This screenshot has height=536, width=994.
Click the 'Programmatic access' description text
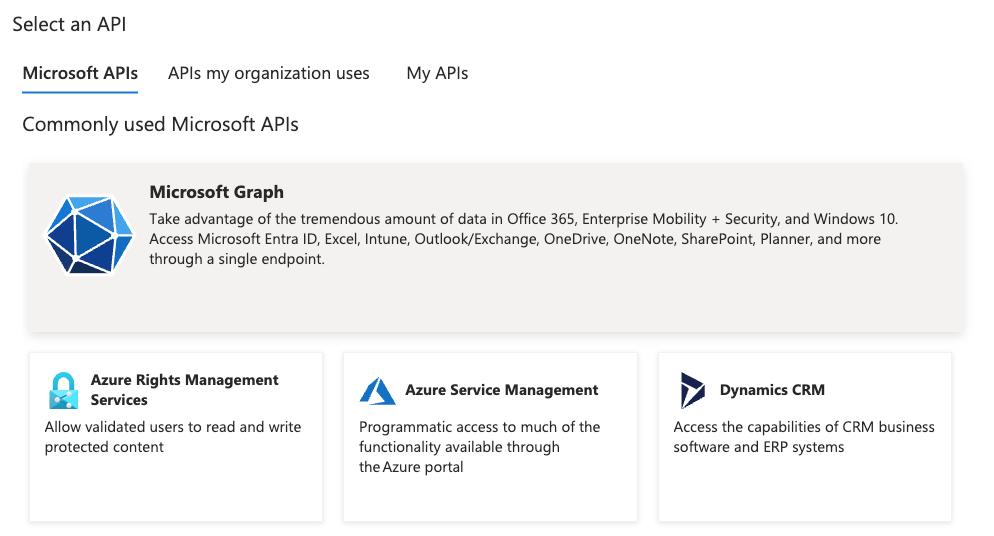point(479,447)
